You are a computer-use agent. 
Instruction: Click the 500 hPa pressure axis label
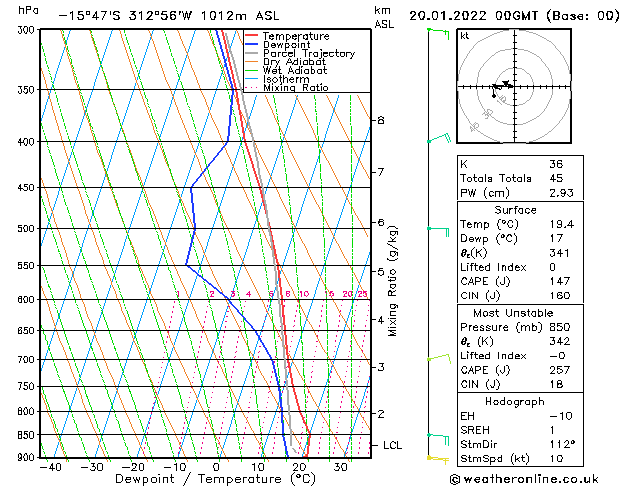pos(26,229)
